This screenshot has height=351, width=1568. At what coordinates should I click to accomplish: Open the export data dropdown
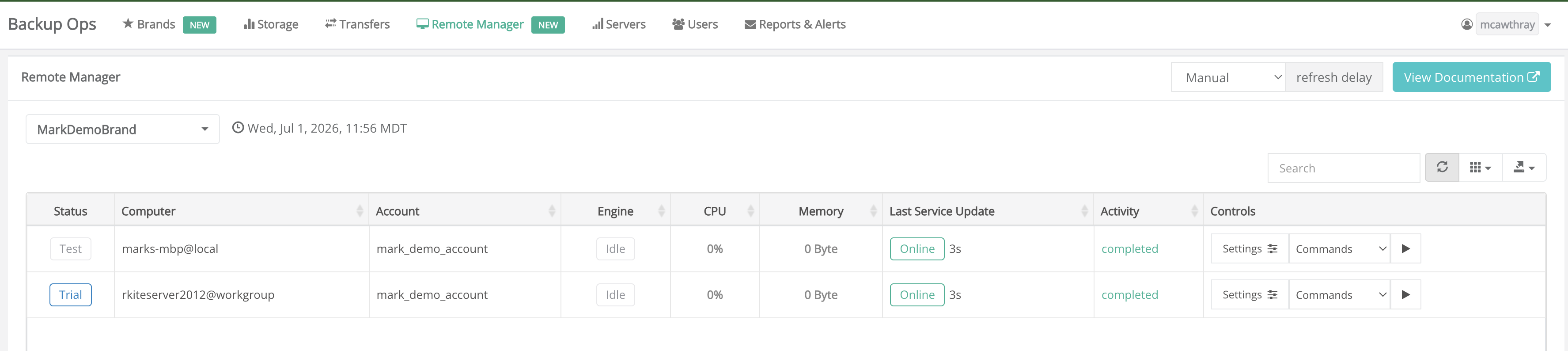pyautogui.click(x=1524, y=167)
